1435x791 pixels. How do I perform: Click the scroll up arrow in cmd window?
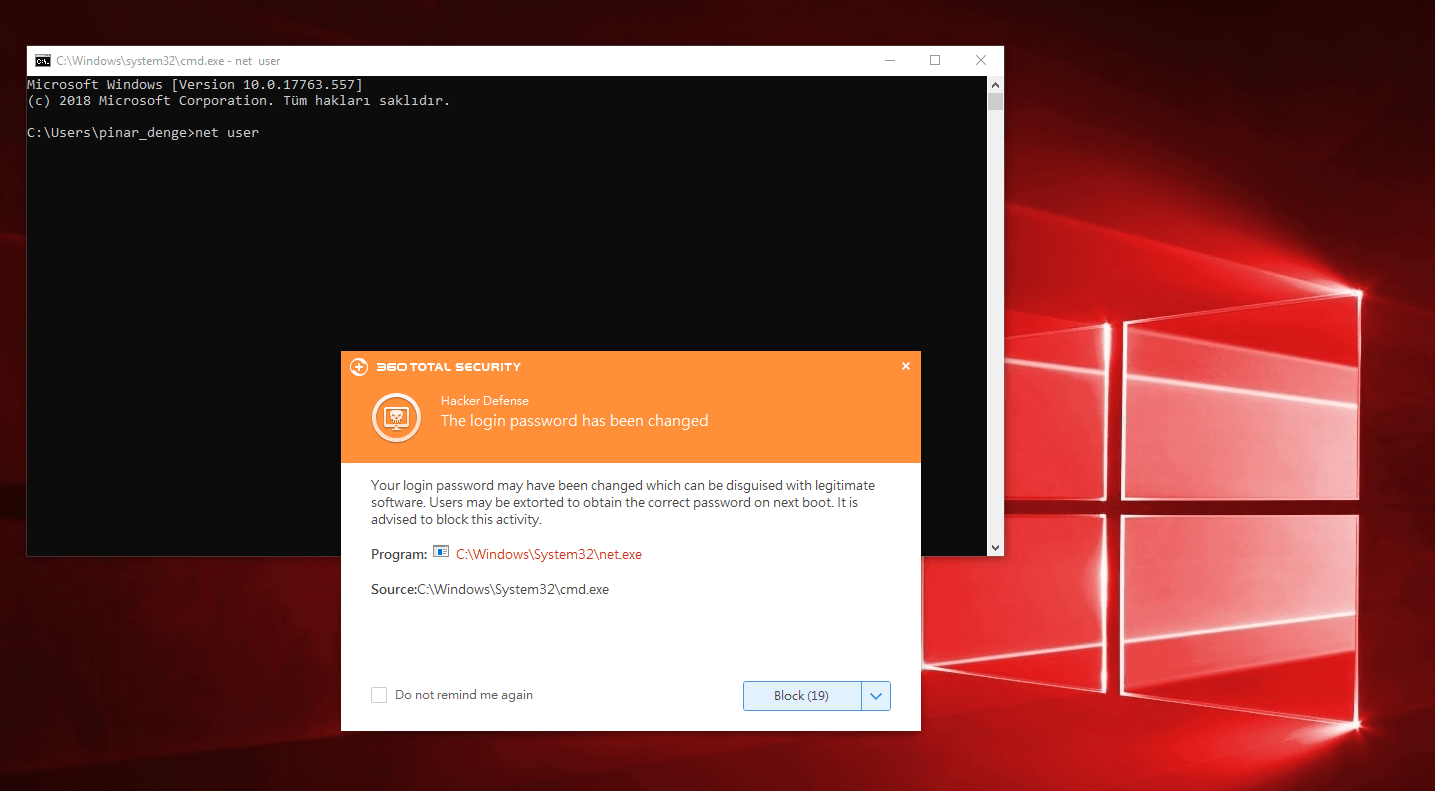click(x=995, y=85)
